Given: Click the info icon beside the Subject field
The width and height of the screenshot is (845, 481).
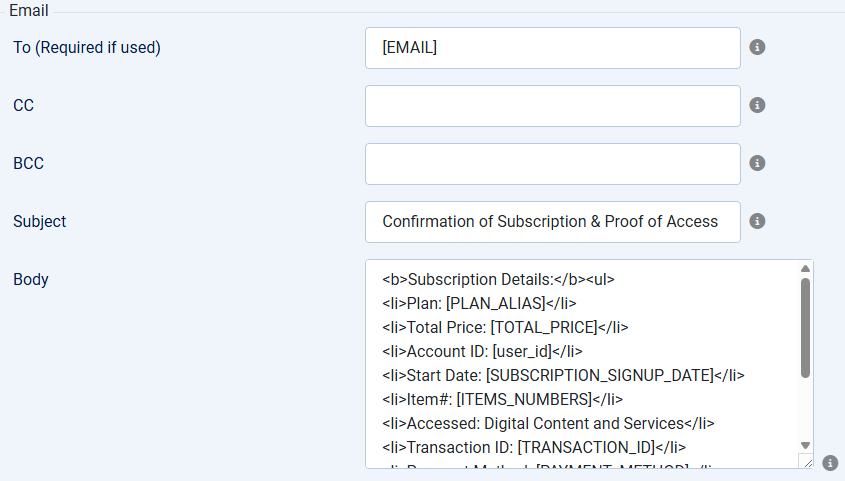Looking at the screenshot, I should click(x=757, y=221).
